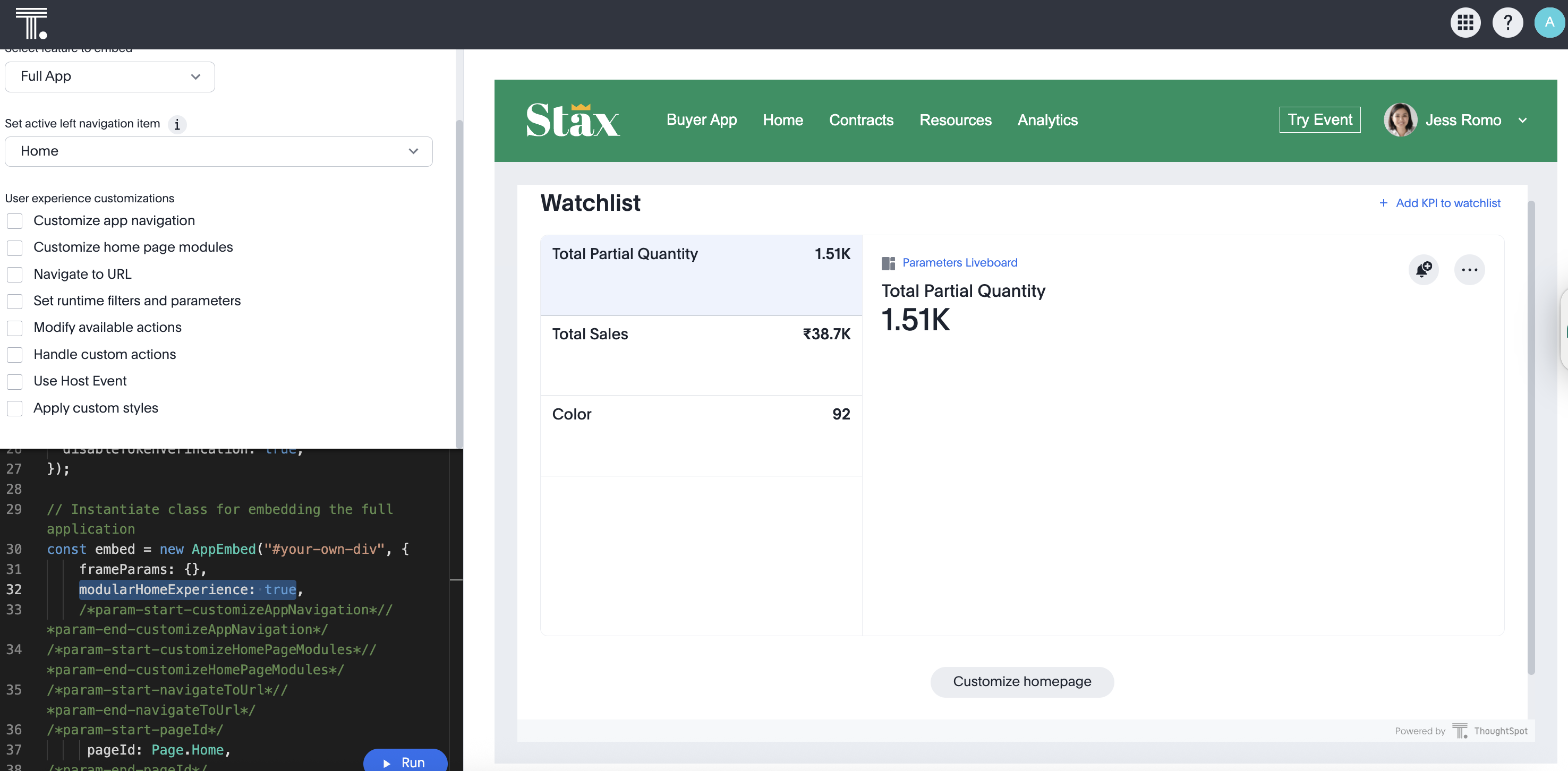Screen dimensions: 1568x771
Task: Expand Jess Romo profile chevron
Action: point(1522,121)
